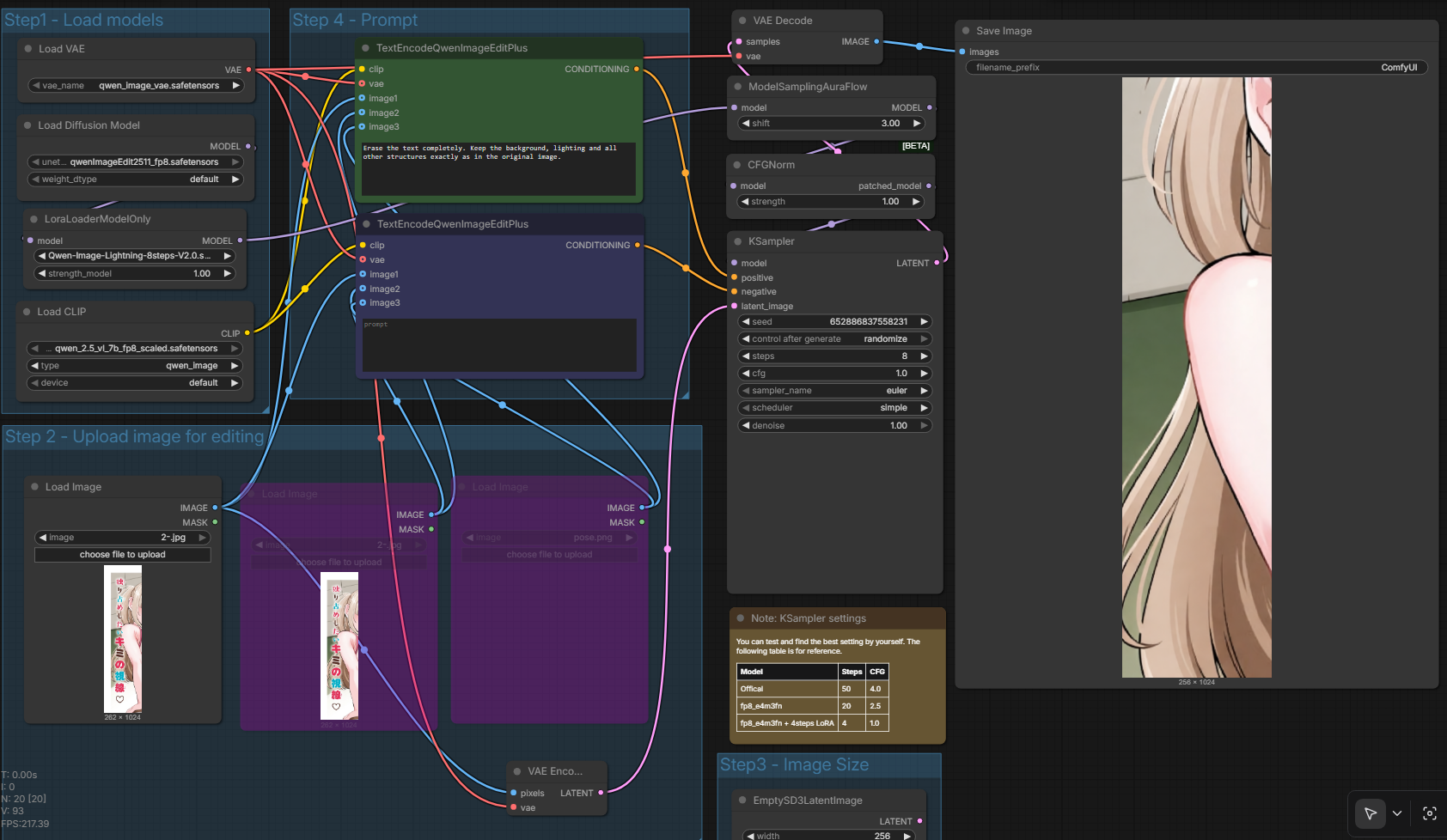
Task: Decrease CFGNorm strength with left arrow
Action: [x=745, y=202]
